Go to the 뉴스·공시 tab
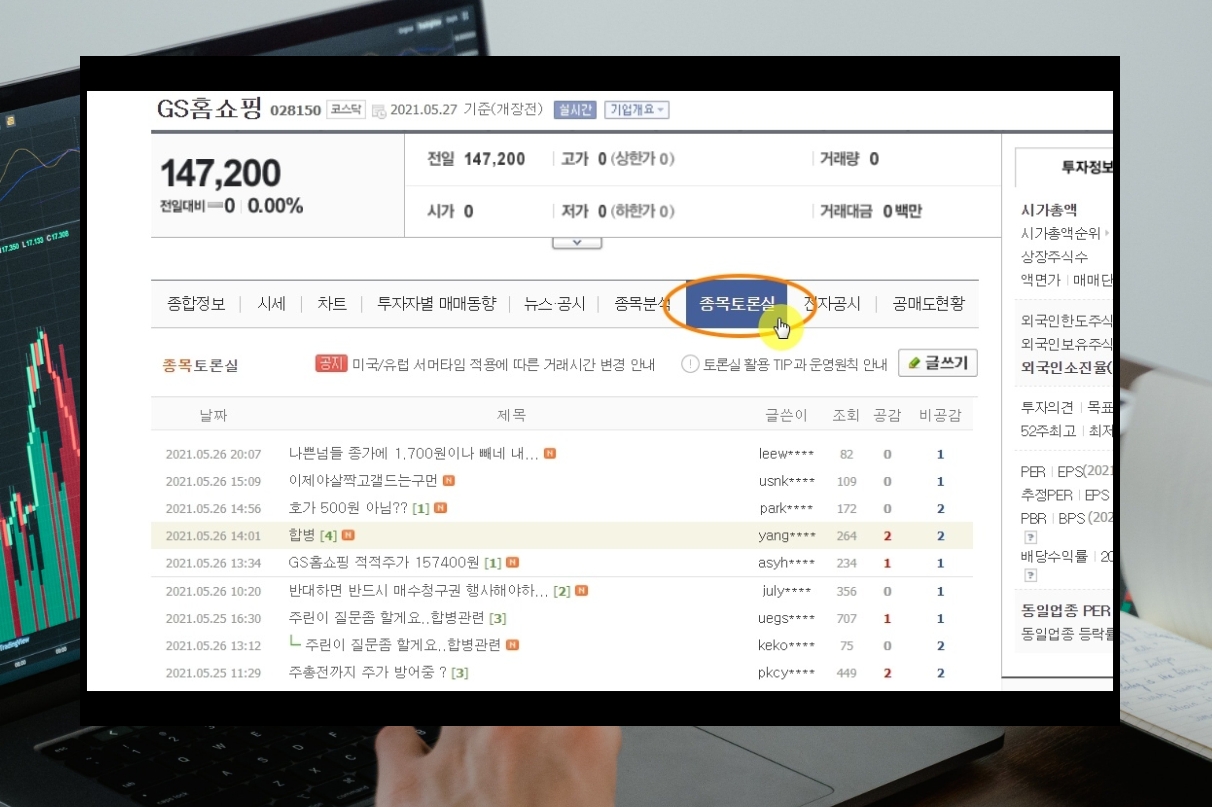 point(555,304)
